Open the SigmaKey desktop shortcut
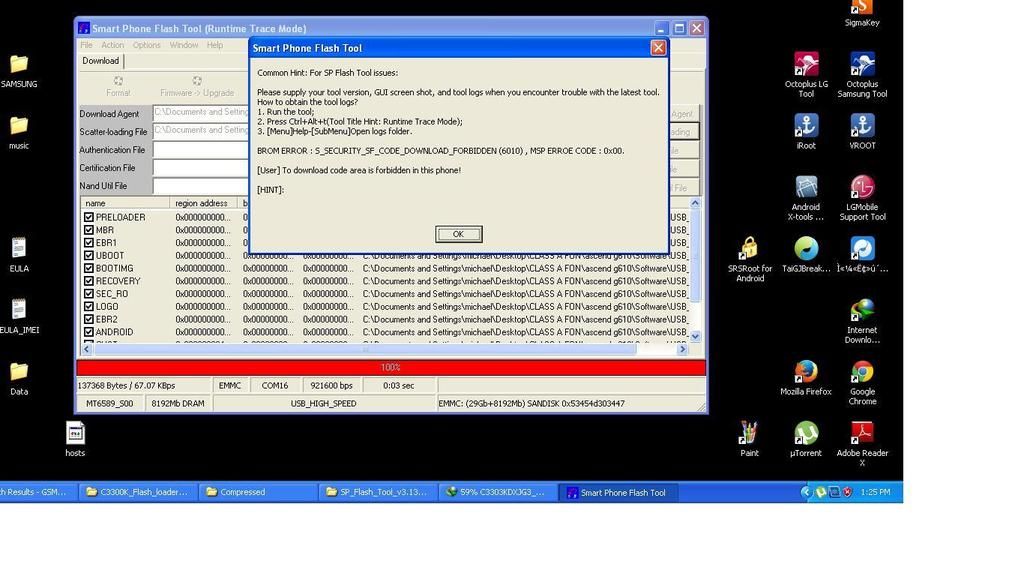The height and width of the screenshot is (576, 1024). tap(861, 9)
